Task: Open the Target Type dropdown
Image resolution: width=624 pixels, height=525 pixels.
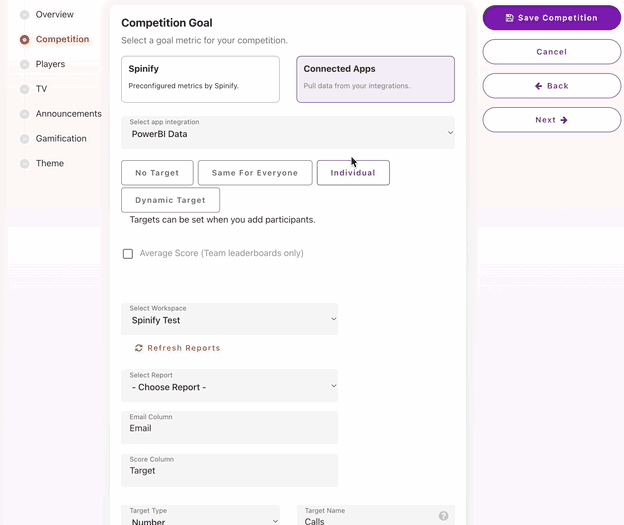Action: click(x=200, y=515)
